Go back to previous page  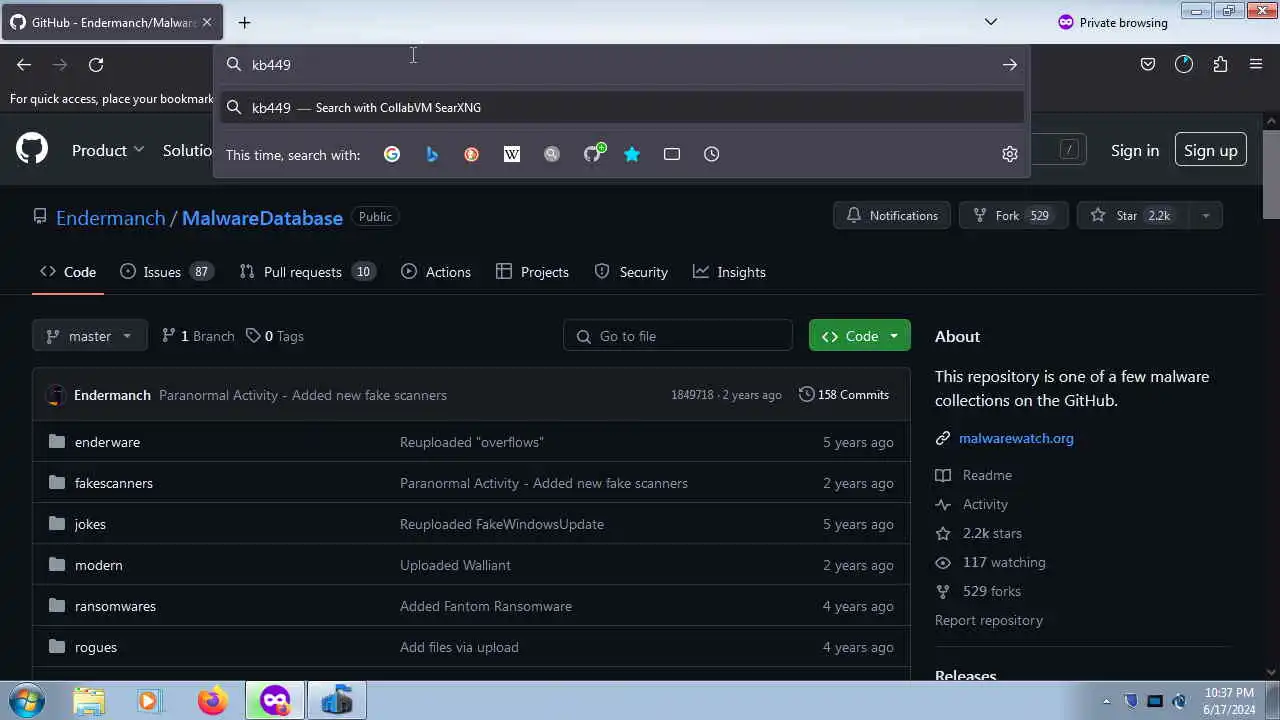(24, 65)
